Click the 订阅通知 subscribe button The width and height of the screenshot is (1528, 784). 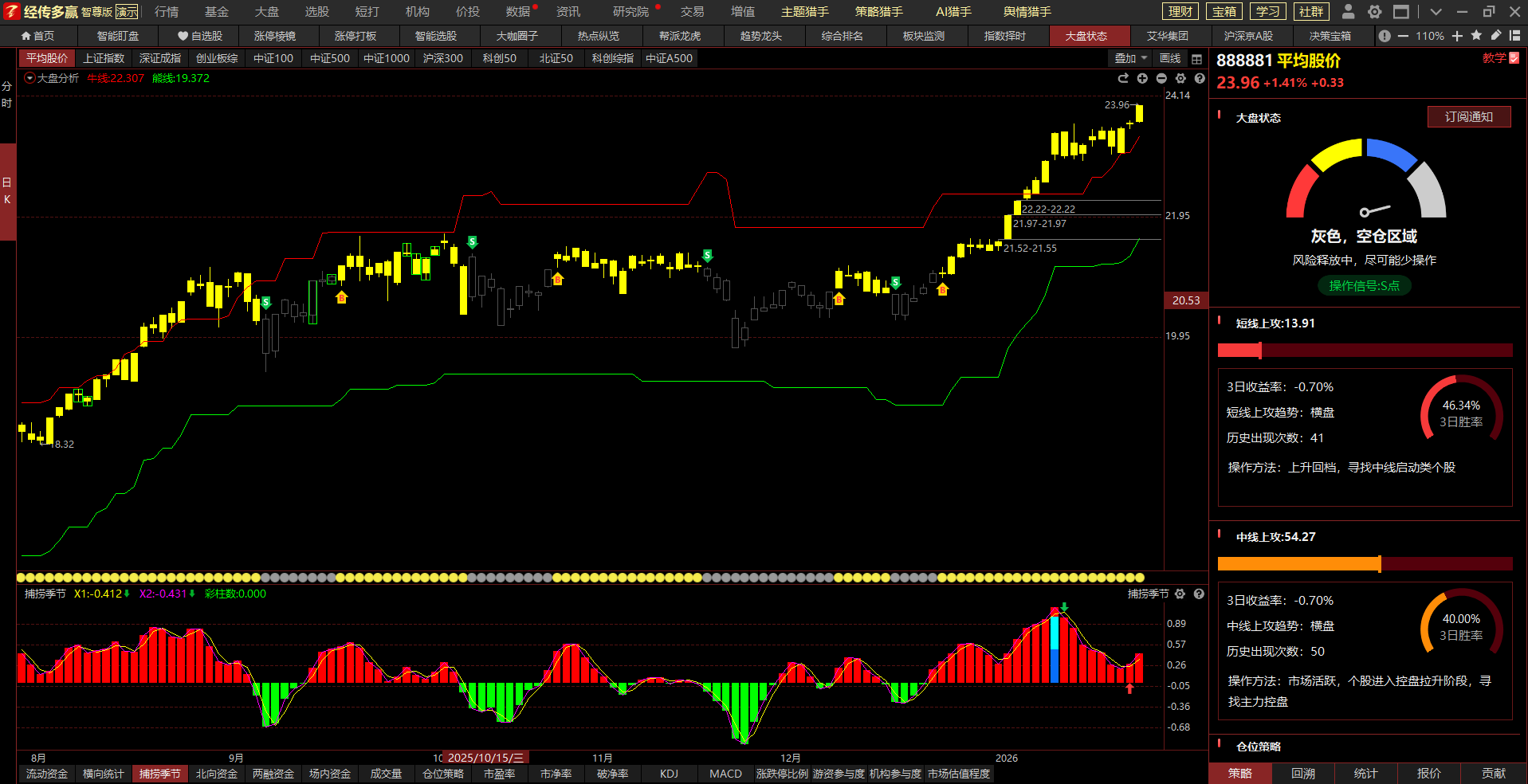tap(1468, 117)
